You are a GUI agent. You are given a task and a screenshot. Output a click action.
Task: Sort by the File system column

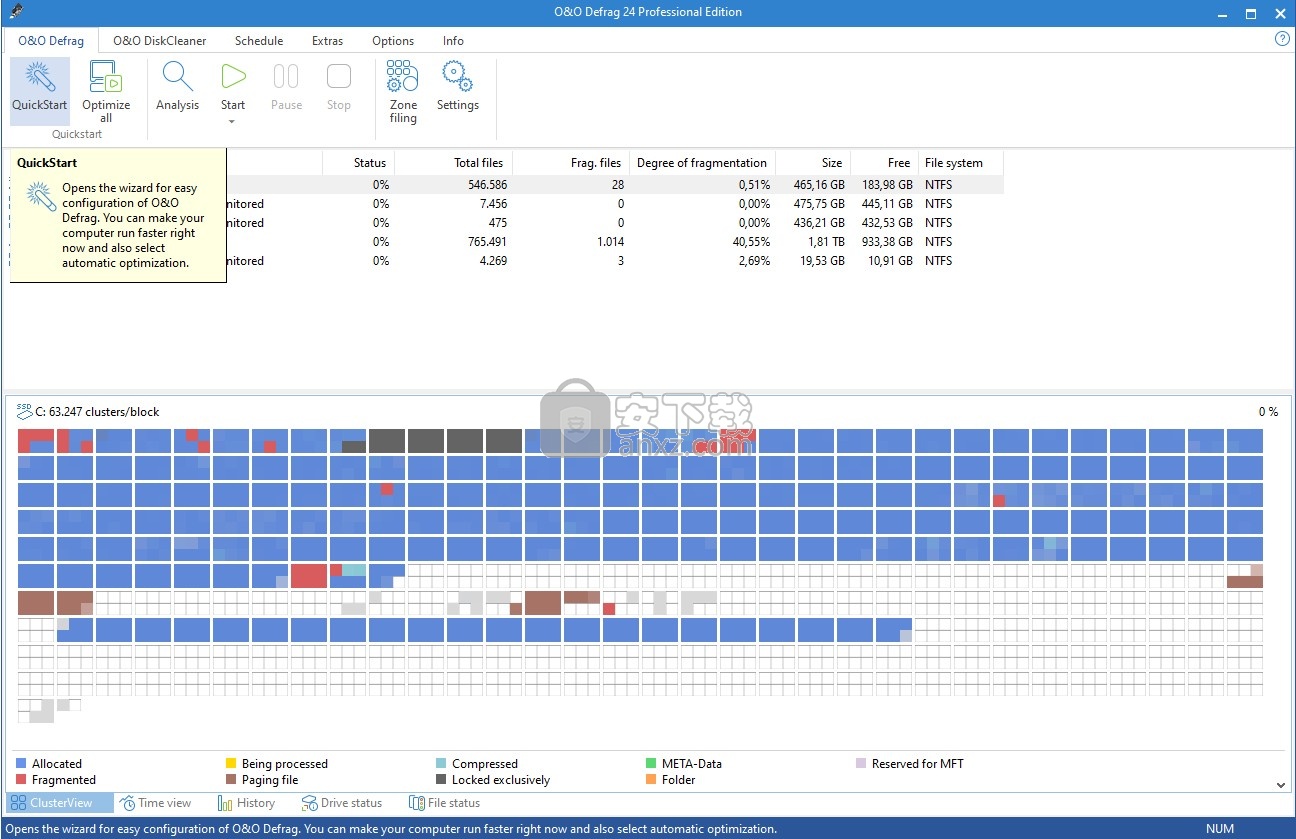(x=960, y=163)
